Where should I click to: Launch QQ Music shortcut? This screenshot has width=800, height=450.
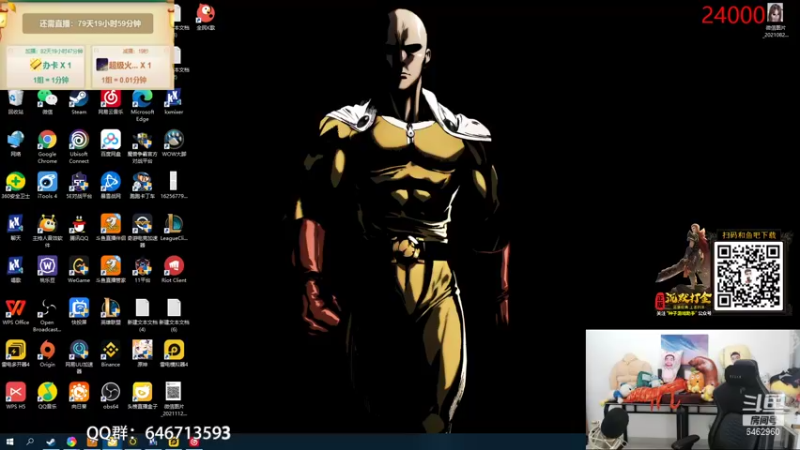pos(47,396)
